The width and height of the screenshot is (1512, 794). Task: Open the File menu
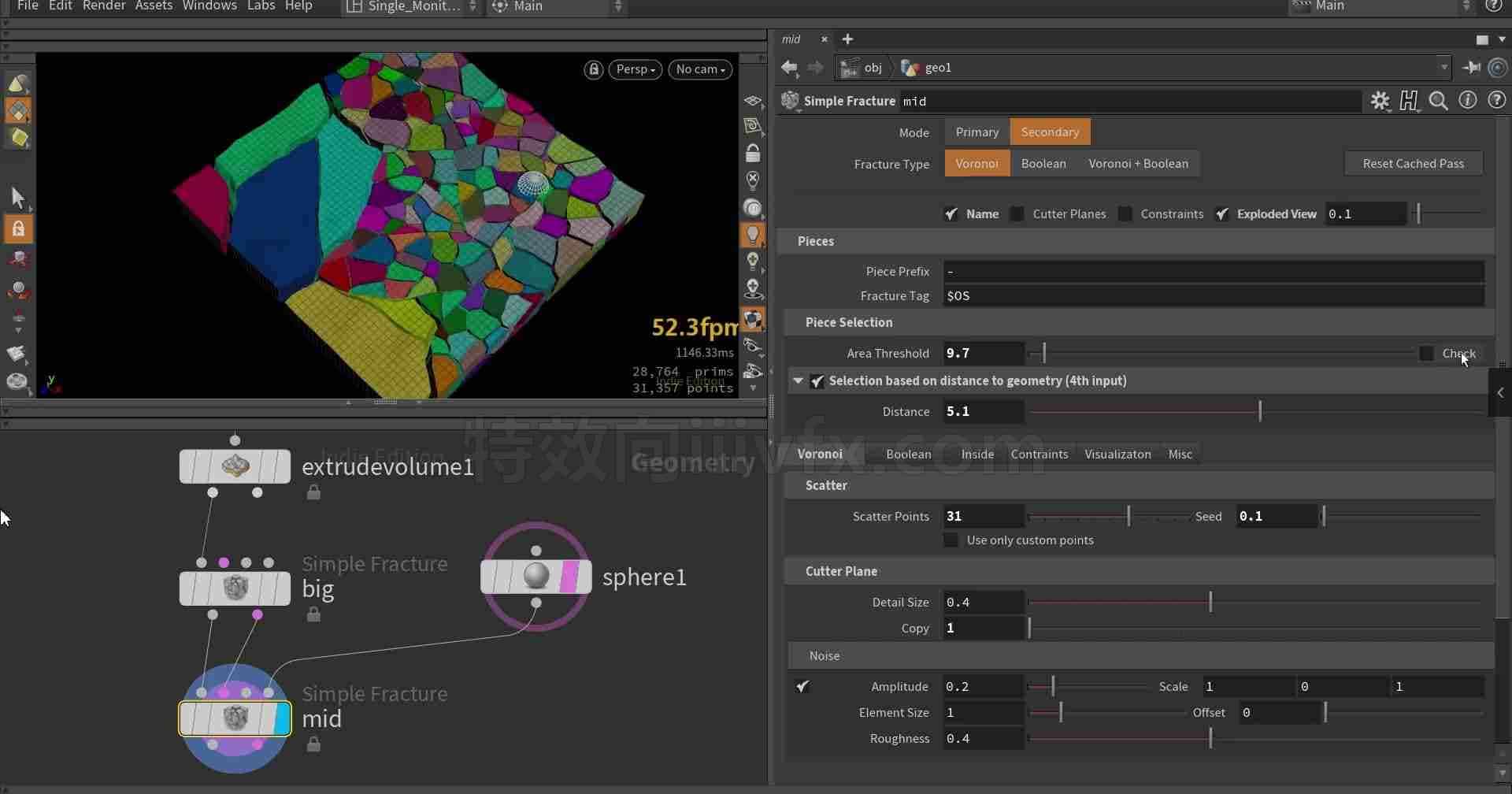click(x=28, y=6)
